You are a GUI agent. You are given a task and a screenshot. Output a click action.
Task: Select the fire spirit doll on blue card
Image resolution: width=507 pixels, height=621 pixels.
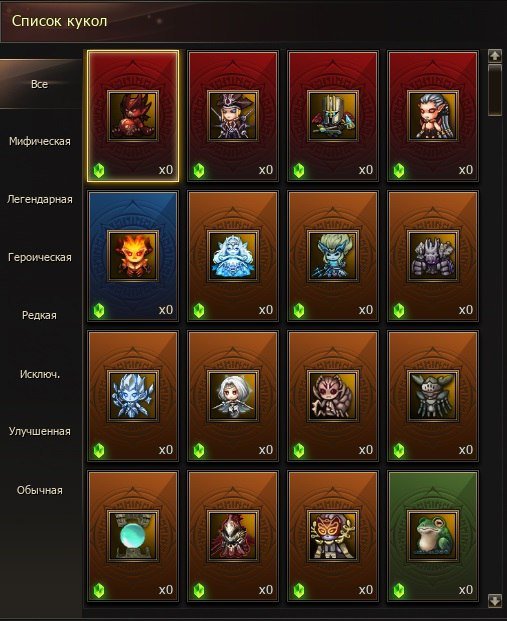tap(133, 256)
